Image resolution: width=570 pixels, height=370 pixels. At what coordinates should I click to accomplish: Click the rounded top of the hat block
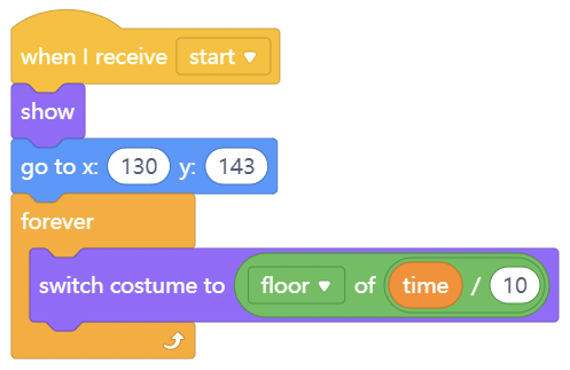pos(66,20)
